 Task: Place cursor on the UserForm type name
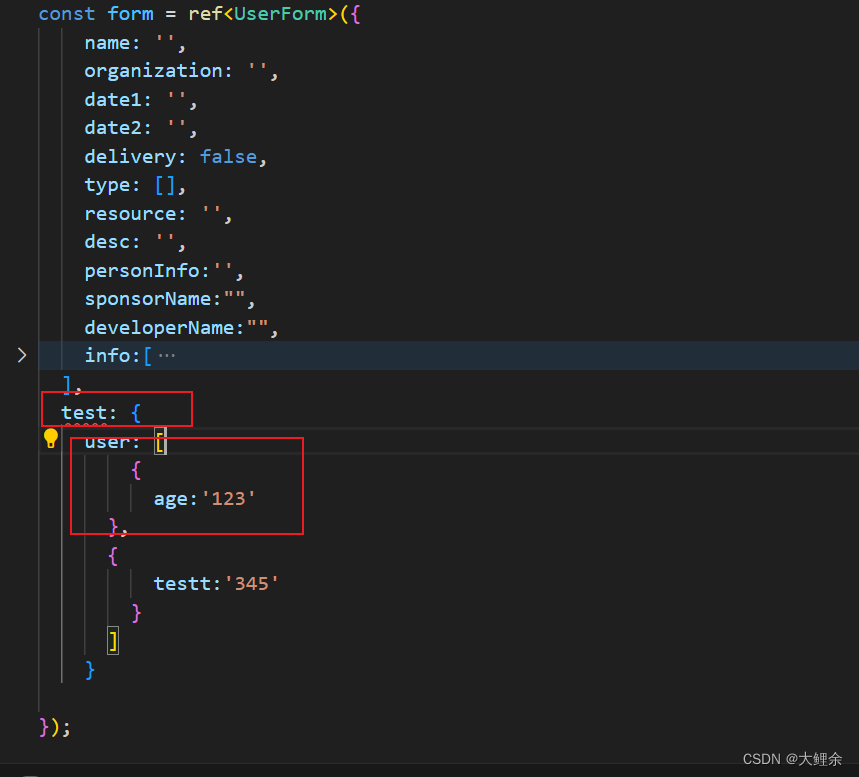point(282,14)
